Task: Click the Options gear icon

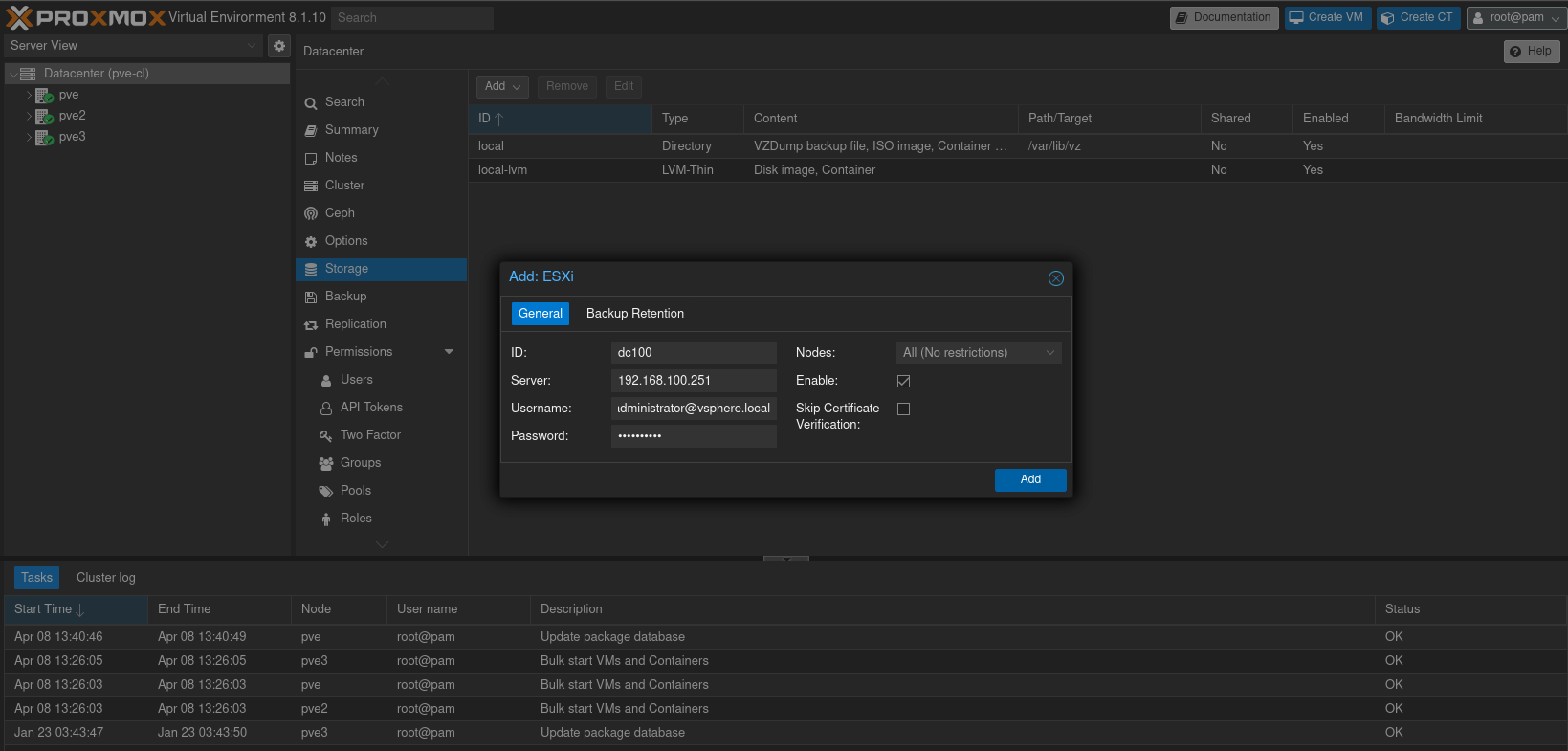Action: [x=311, y=242]
